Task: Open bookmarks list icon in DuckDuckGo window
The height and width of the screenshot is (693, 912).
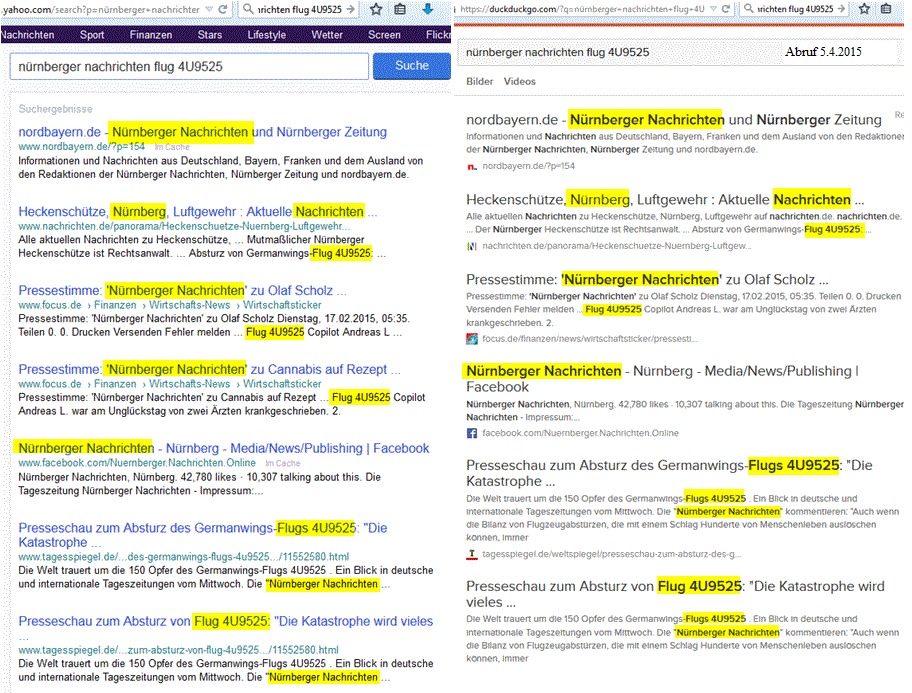Action: coord(886,9)
